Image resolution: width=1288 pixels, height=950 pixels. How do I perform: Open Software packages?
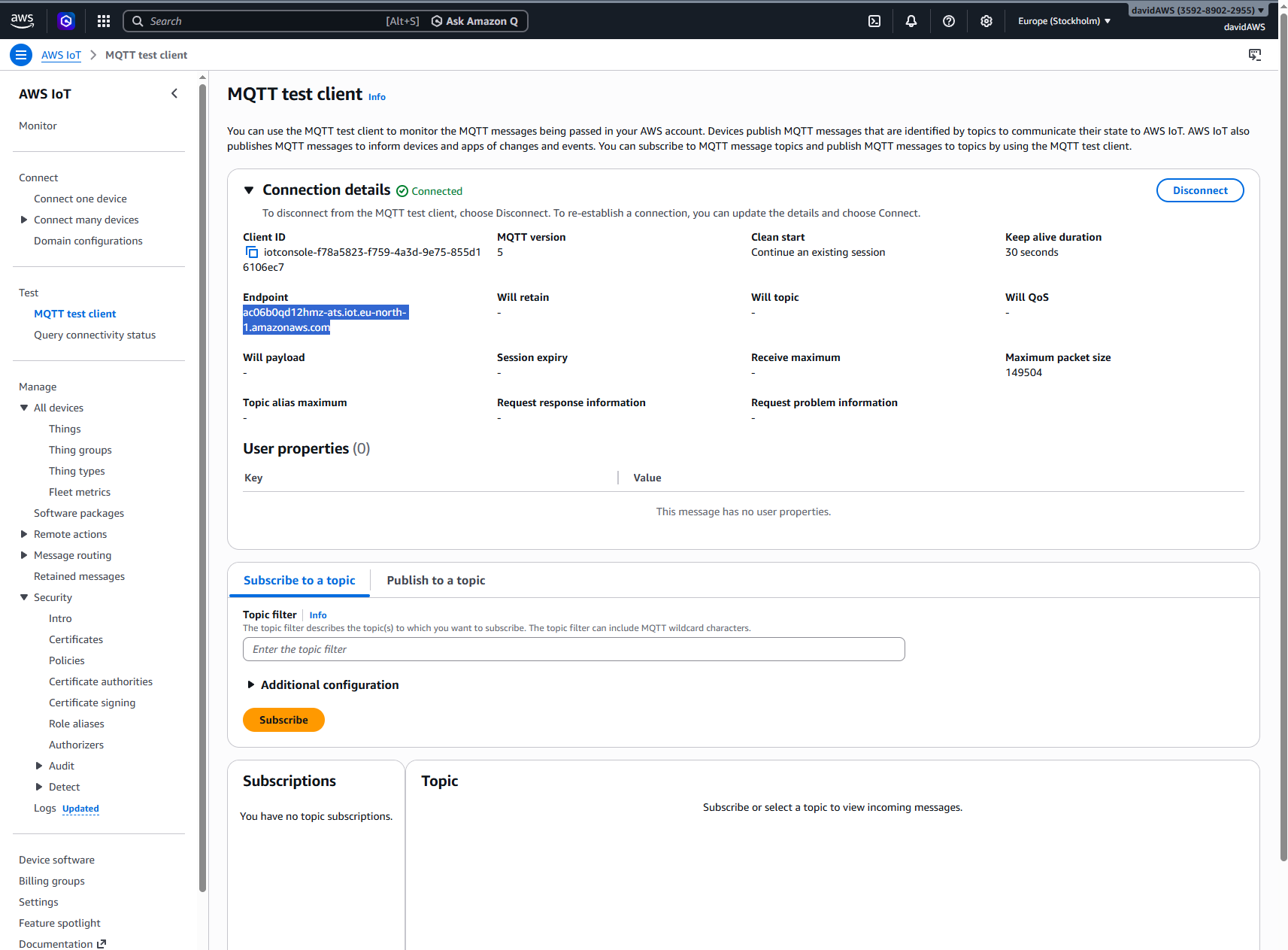click(x=79, y=513)
